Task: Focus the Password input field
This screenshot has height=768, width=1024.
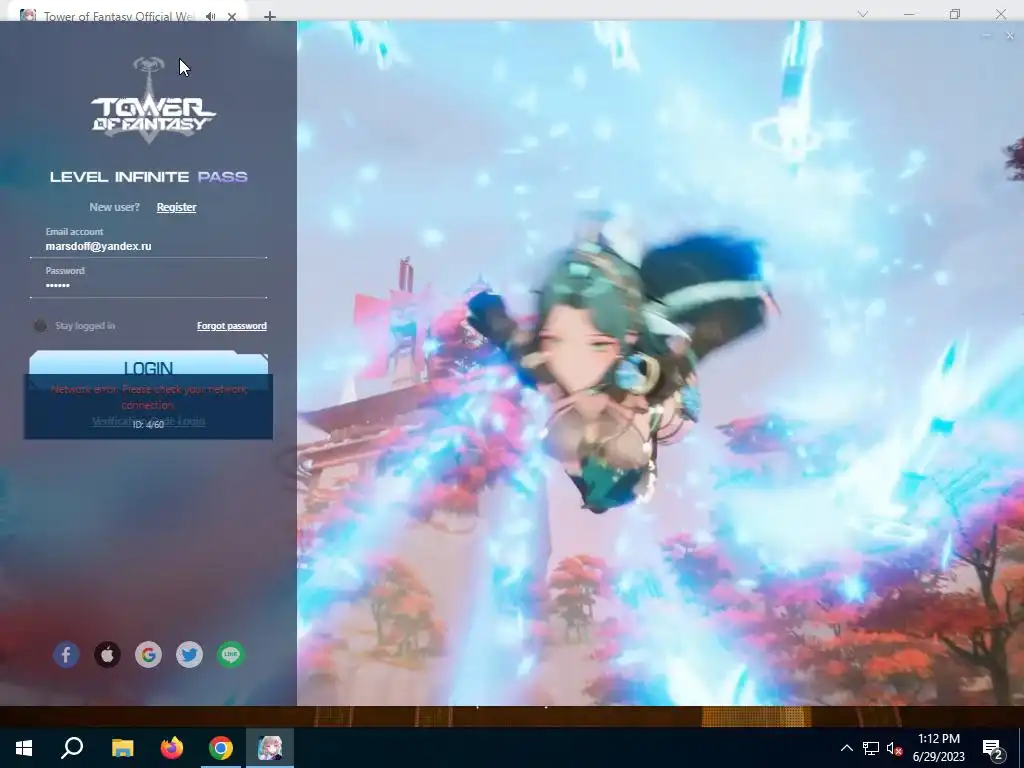Action: (148, 285)
